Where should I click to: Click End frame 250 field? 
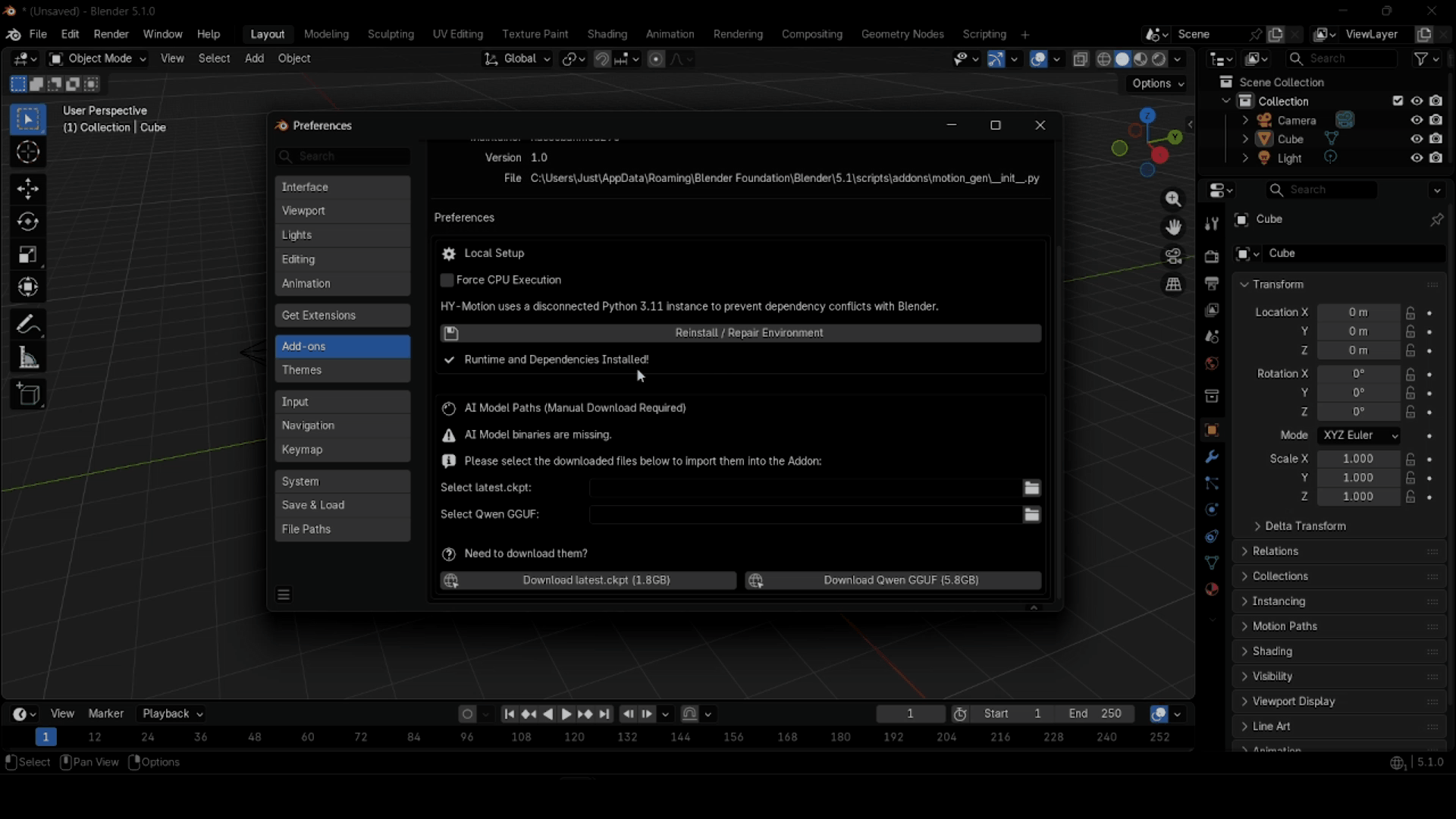1095,714
